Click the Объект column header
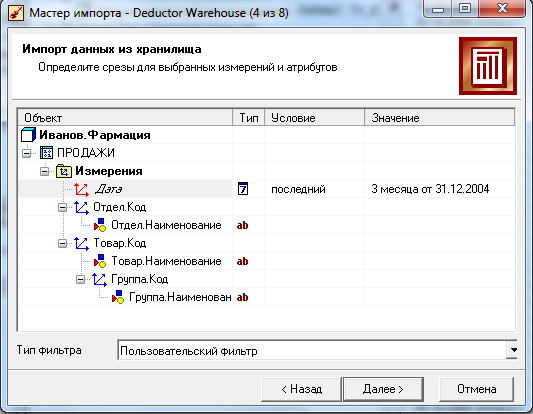533x414 pixels. (125, 118)
